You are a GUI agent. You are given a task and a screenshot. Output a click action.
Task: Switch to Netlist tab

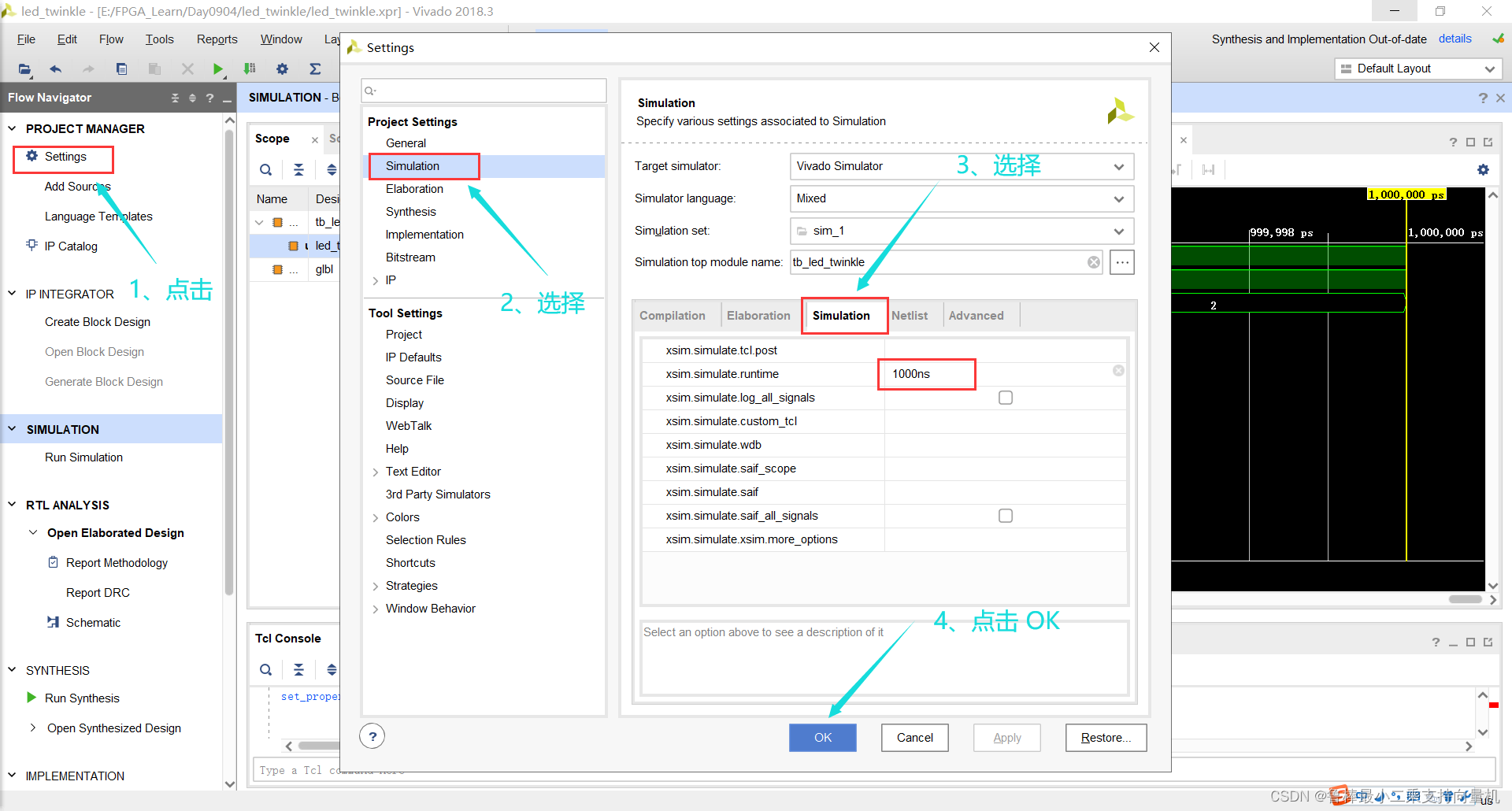[910, 315]
